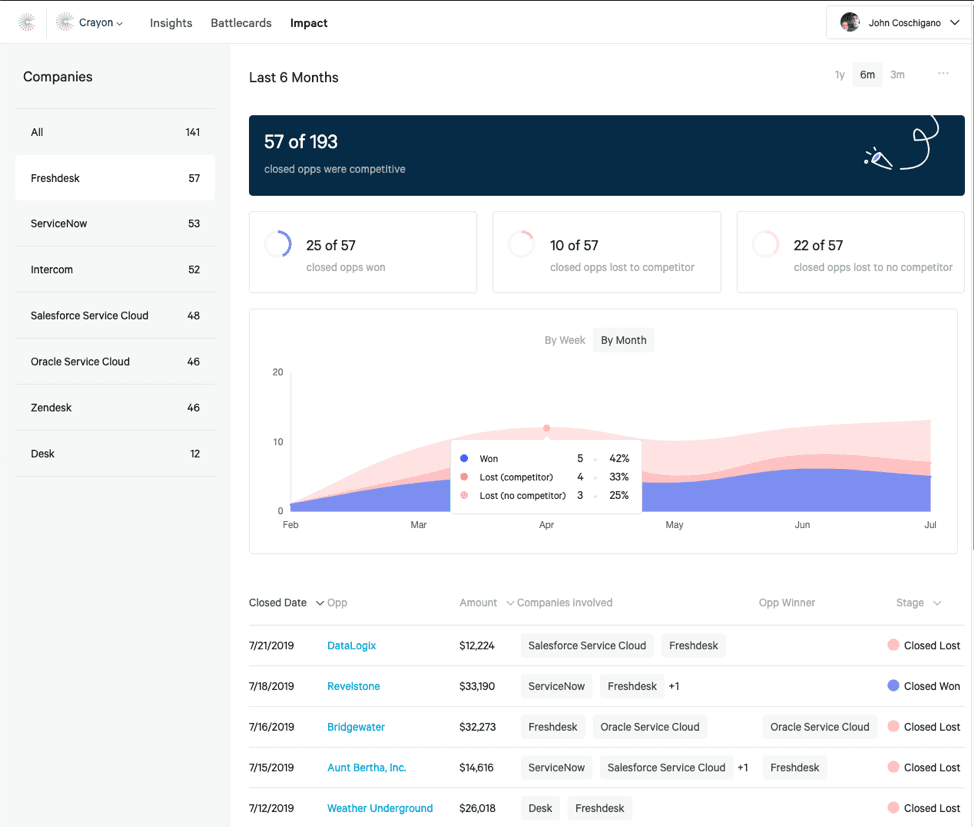Sort by the Closed Date column arrow
This screenshot has height=827, width=974.
[x=320, y=603]
